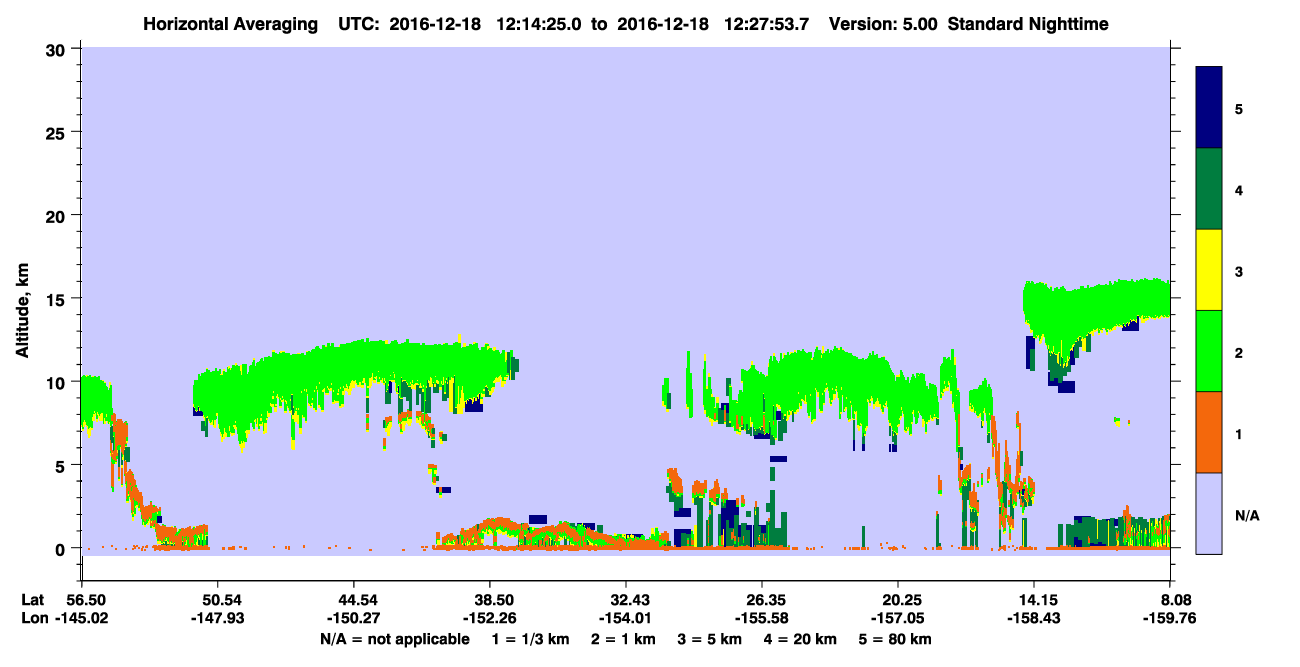
Task: Click the bright green colorbar segment labeled 2
Action: pyautogui.click(x=1209, y=351)
